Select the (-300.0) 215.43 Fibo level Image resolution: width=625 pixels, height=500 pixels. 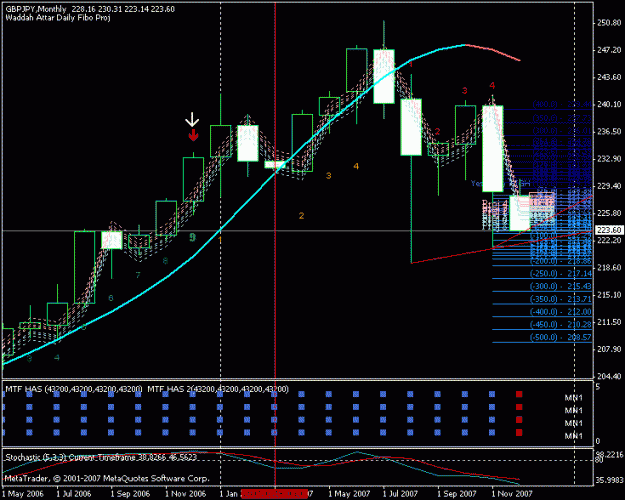pos(561,287)
